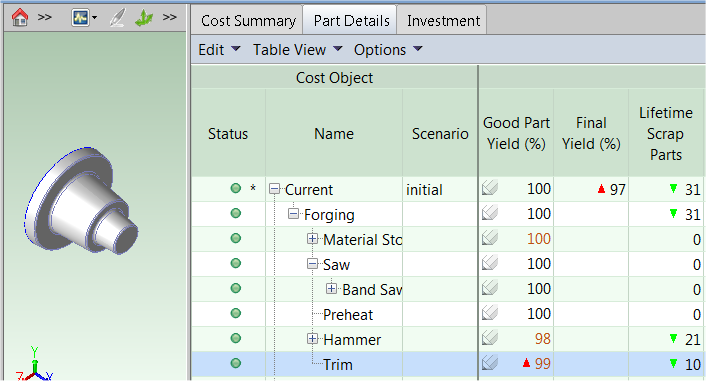
Task: Click the green arrows axis icon
Action: click(144, 18)
